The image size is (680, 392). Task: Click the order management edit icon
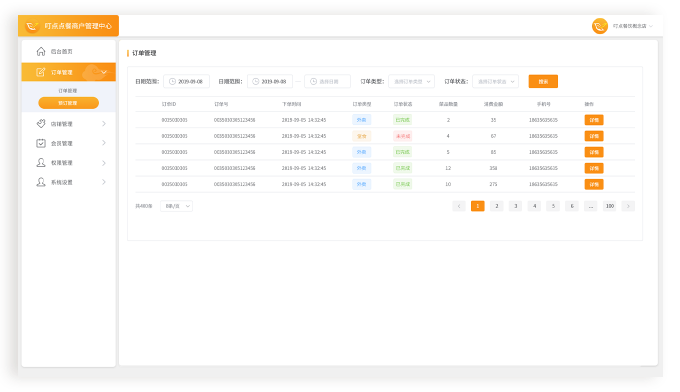point(40,72)
